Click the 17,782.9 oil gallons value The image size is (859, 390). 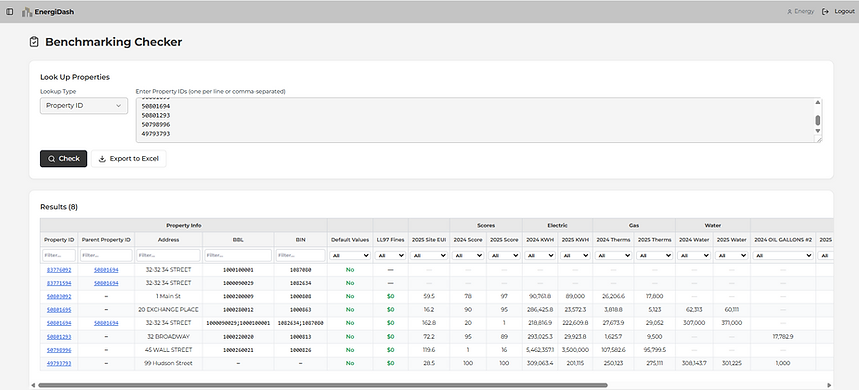(x=783, y=336)
